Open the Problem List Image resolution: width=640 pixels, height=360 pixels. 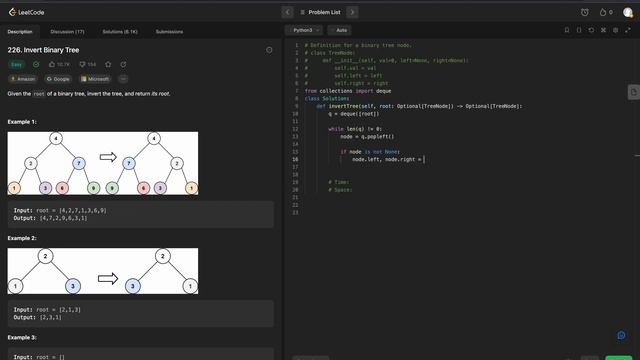coord(320,12)
